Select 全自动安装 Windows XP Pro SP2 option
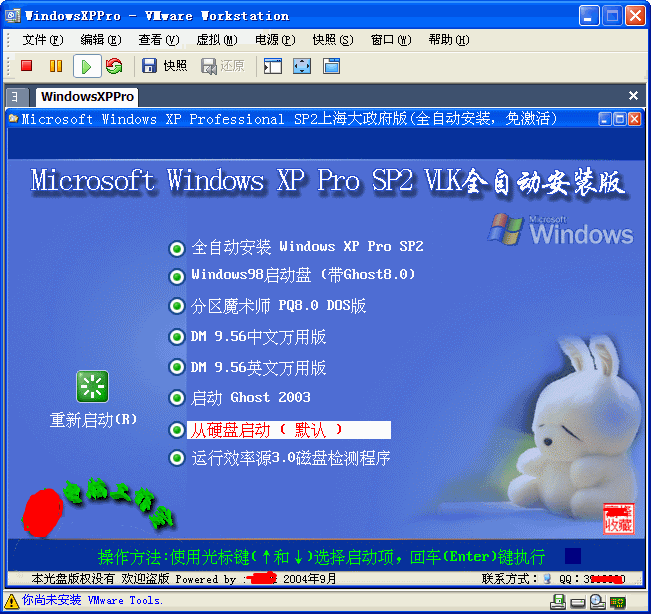Image resolution: width=651 pixels, height=614 pixels. (296, 247)
